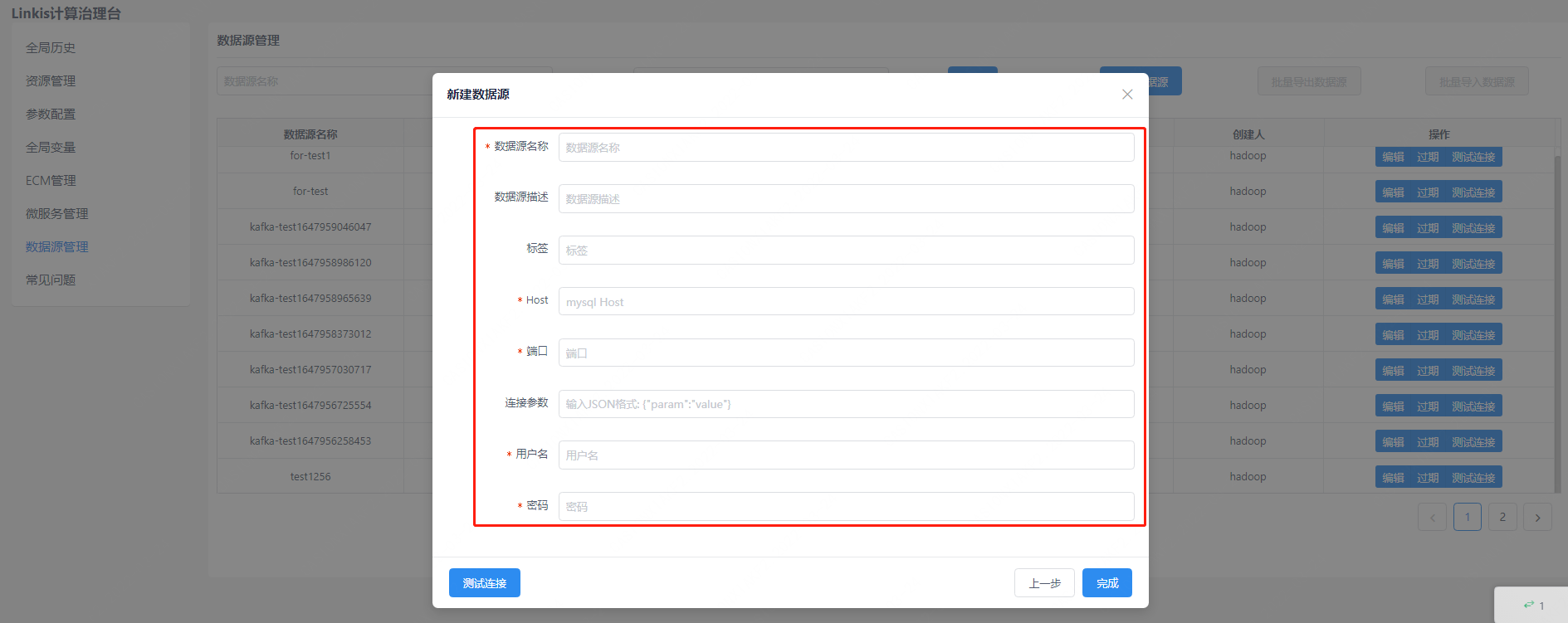This screenshot has height=623, width=1568.
Task: Click the 用户名 input field
Action: point(845,455)
